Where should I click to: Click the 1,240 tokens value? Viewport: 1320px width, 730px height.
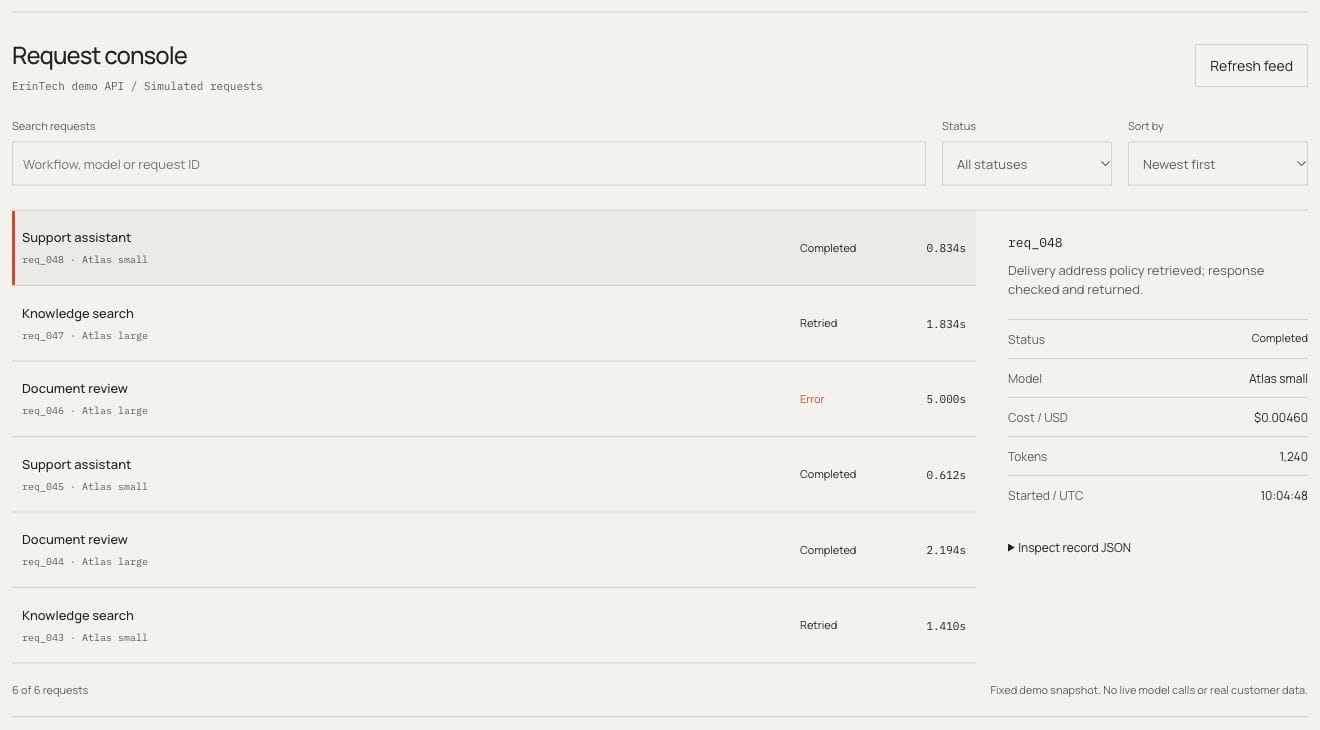1293,457
